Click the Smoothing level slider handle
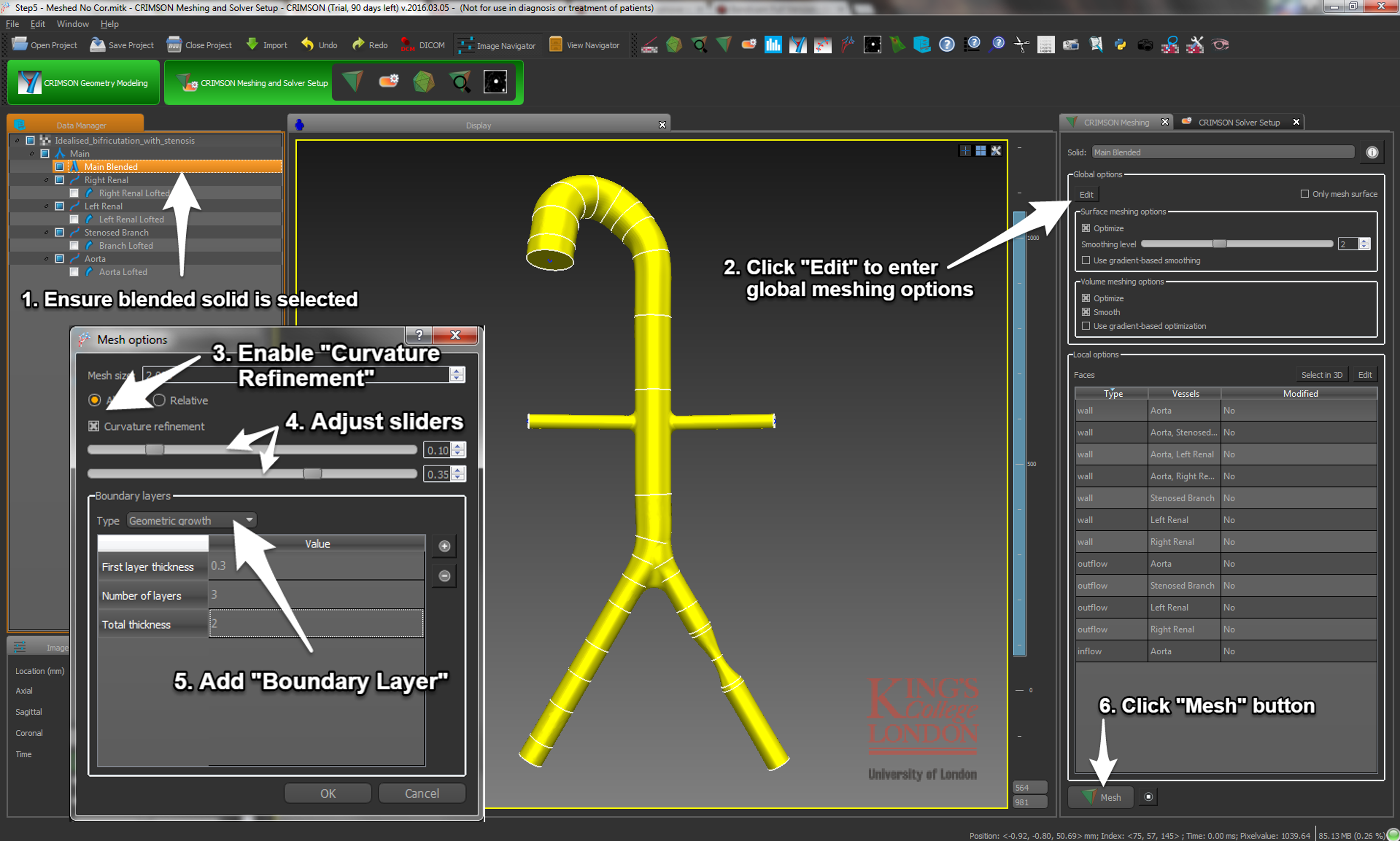The height and width of the screenshot is (841, 1400). [x=1219, y=244]
